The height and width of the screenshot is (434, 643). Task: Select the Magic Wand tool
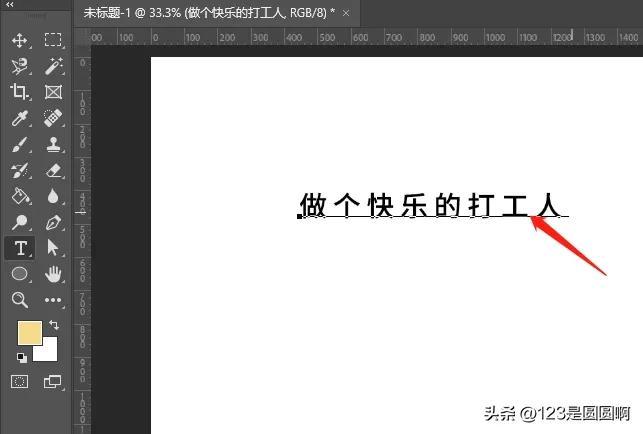[x=53, y=66]
